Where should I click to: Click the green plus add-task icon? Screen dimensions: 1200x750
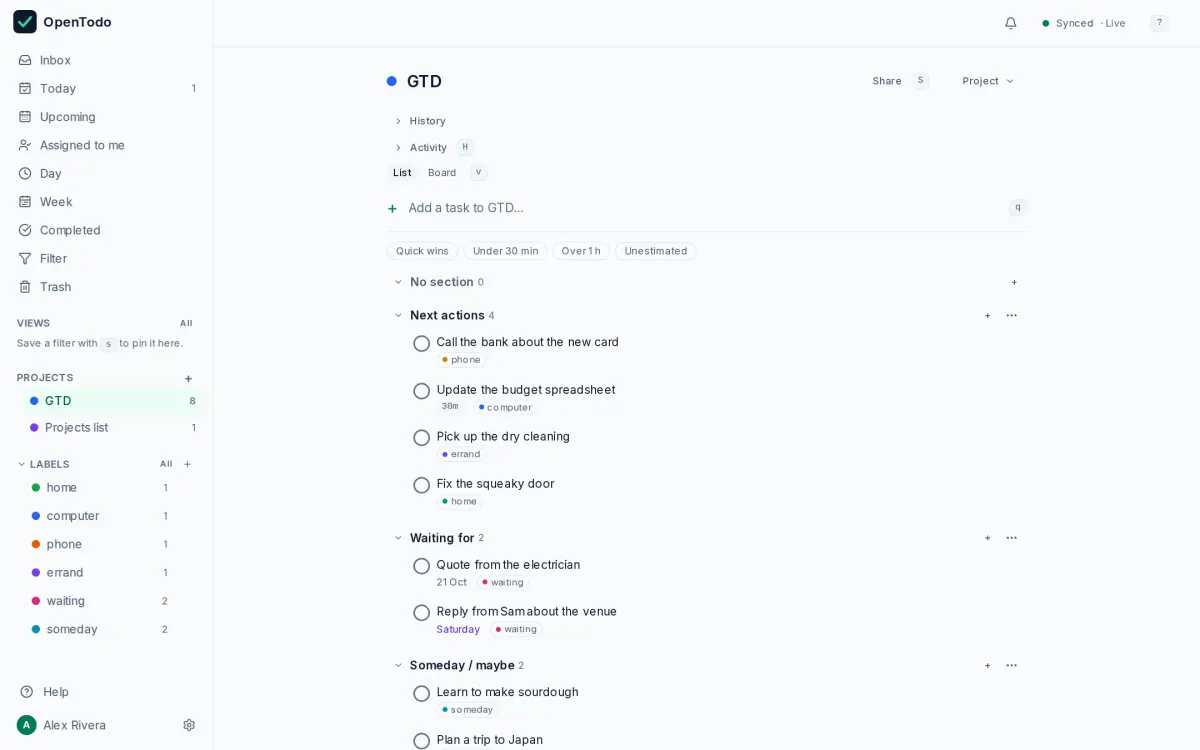click(392, 209)
